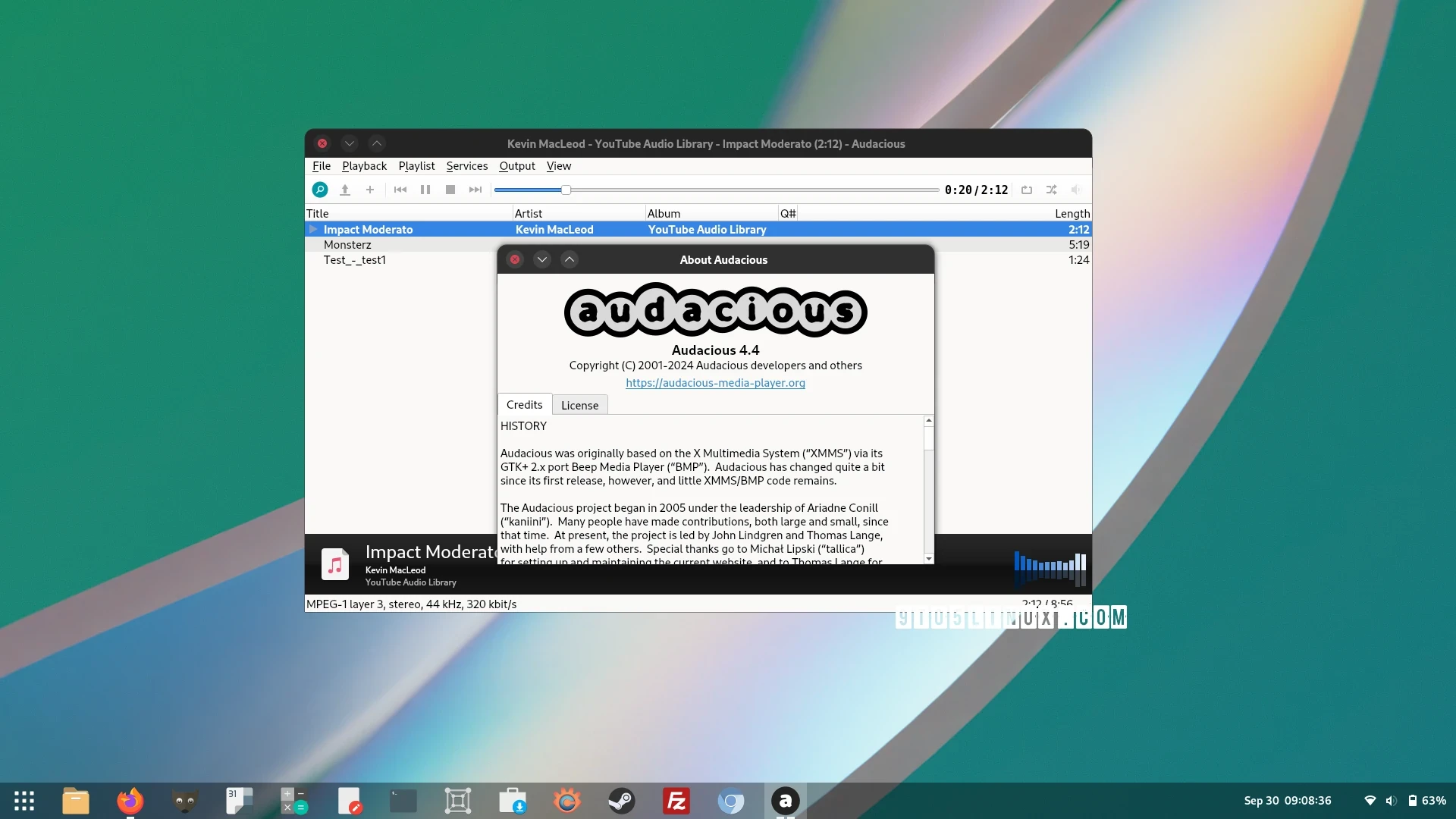Screen dimensions: 1456x819
Task: Pause the playing song
Action: 425,190
